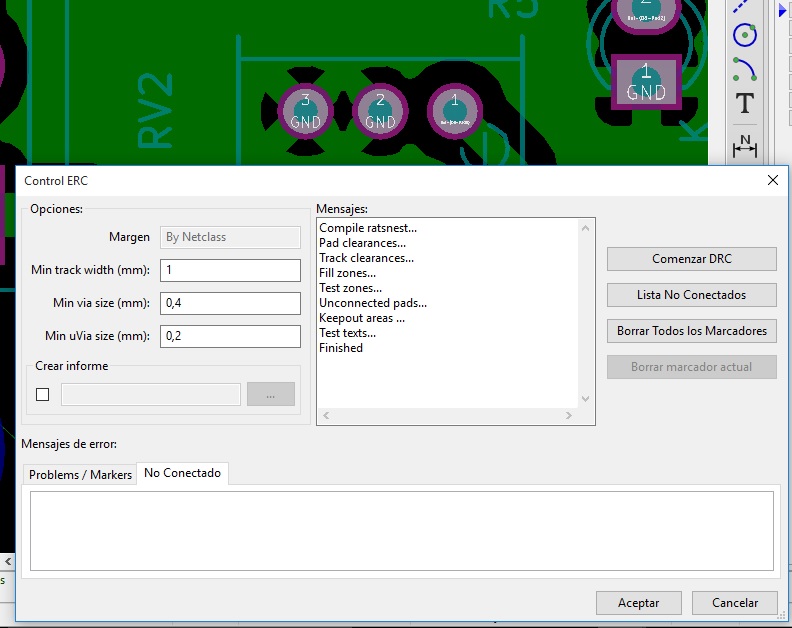Select the No Conectado tab
The height and width of the screenshot is (628, 792).
[x=182, y=473]
